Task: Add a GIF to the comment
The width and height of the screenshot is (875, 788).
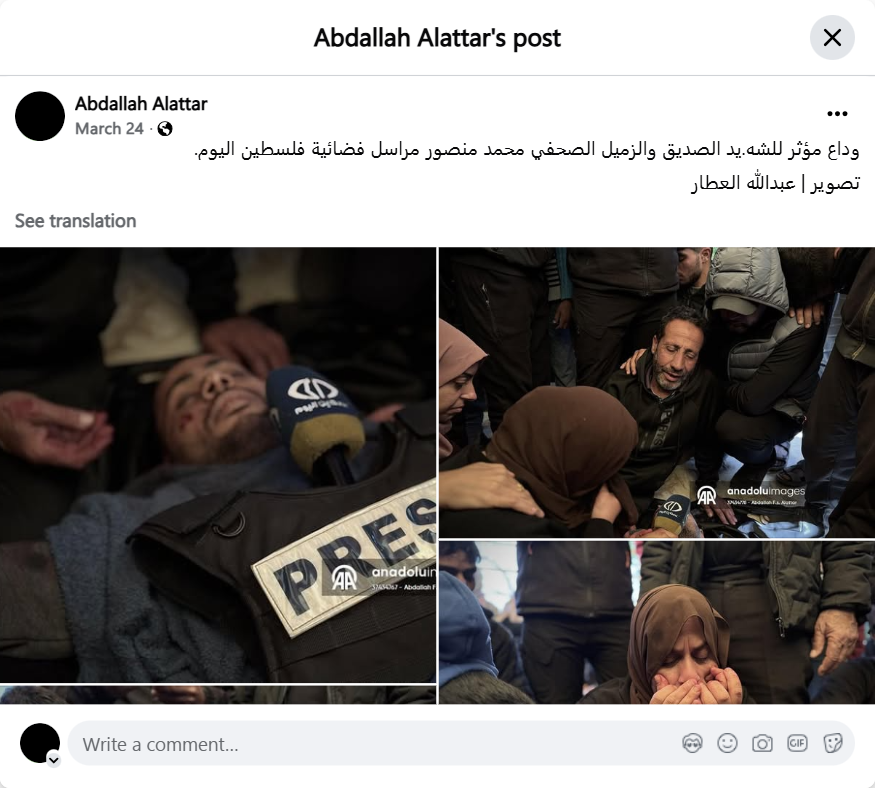Action: 797,743
